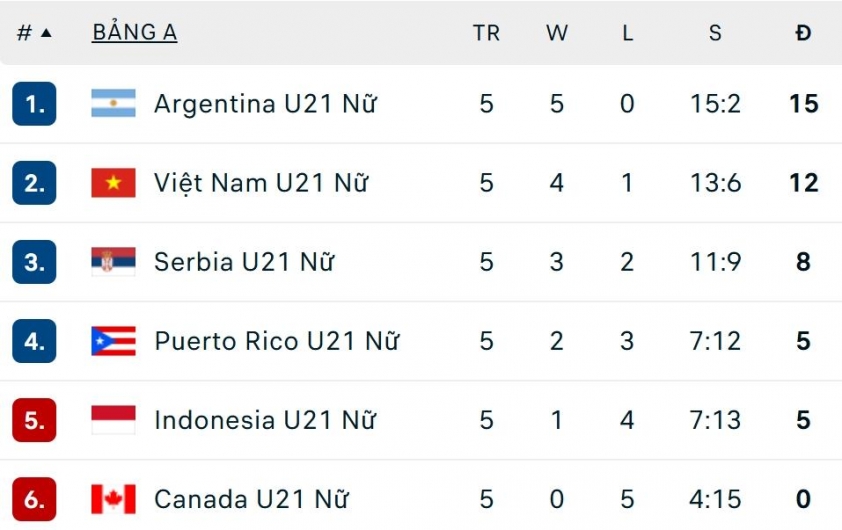Screen dimensions: 842x530
Task: Click the Indonesia flag icon
Action: pos(113,420)
